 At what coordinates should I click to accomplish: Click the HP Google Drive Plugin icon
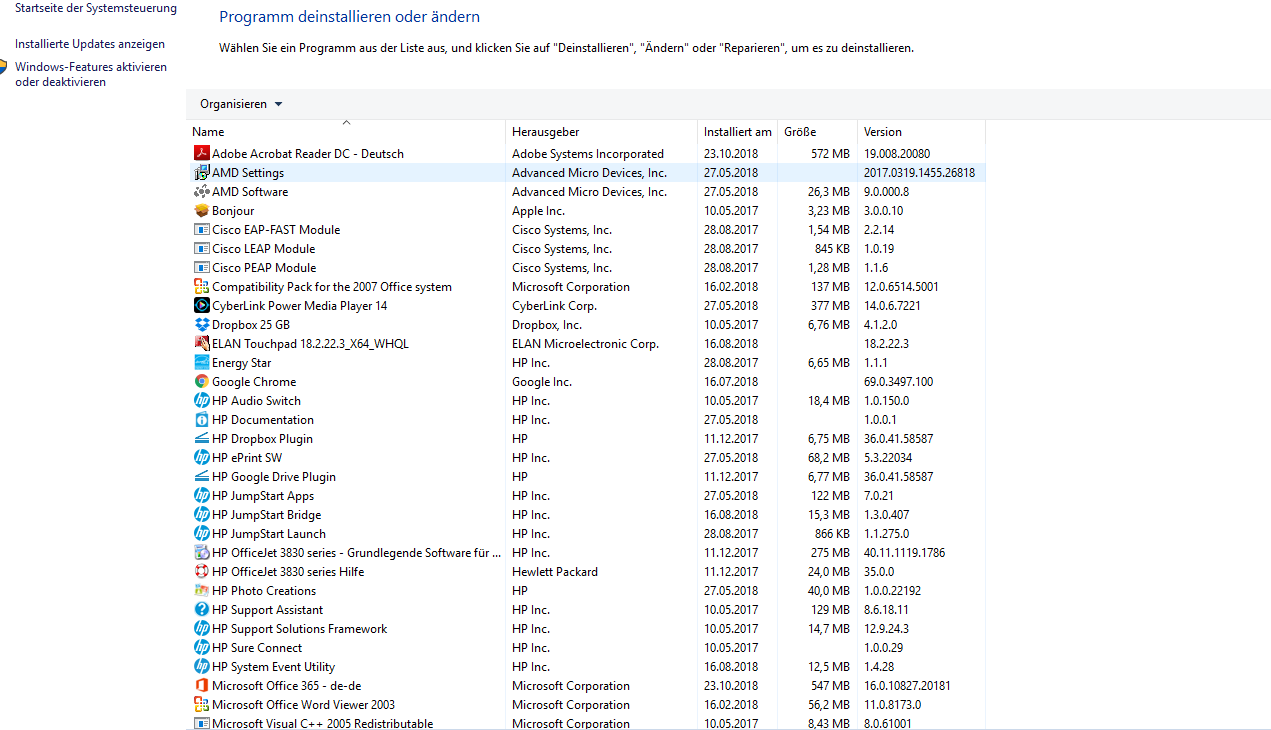pyautogui.click(x=201, y=477)
